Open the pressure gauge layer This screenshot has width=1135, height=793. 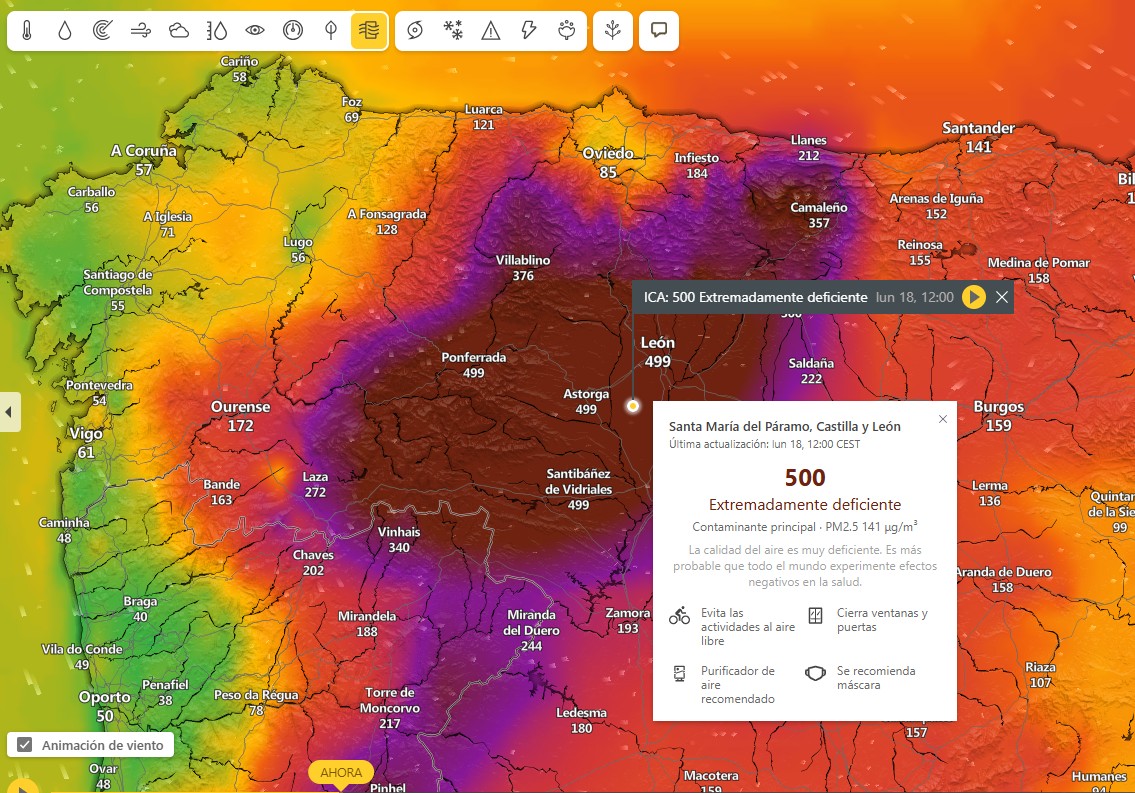[x=293, y=31]
